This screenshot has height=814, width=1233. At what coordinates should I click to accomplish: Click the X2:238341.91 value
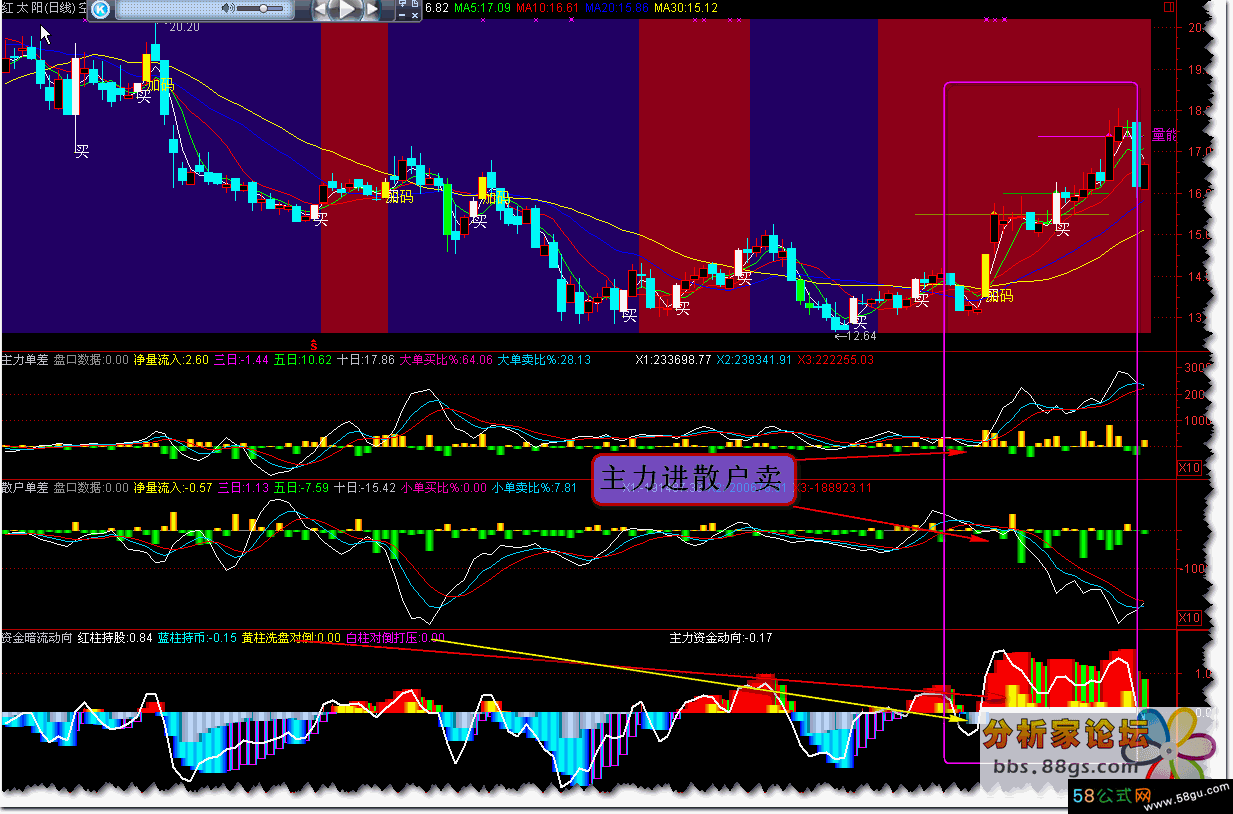(x=754, y=359)
